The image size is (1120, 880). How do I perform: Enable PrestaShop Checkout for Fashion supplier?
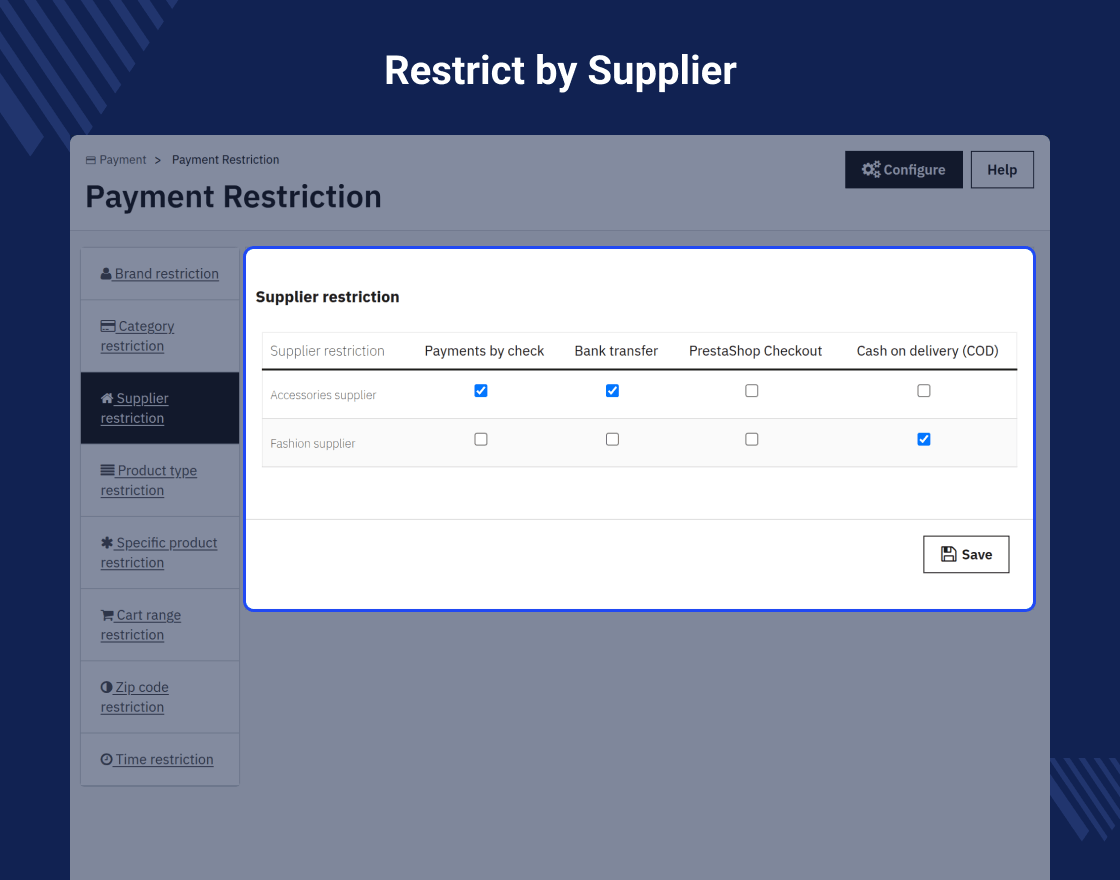tap(751, 439)
